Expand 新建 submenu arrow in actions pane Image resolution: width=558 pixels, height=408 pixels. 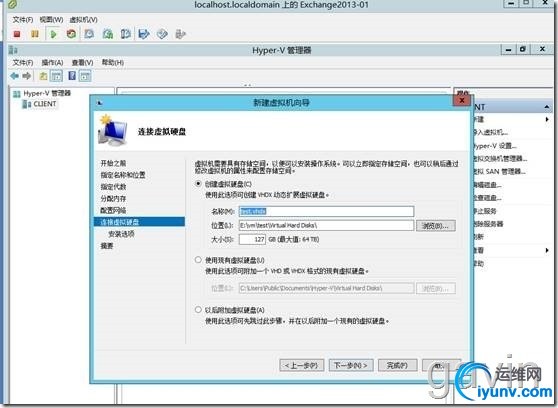coord(547,119)
